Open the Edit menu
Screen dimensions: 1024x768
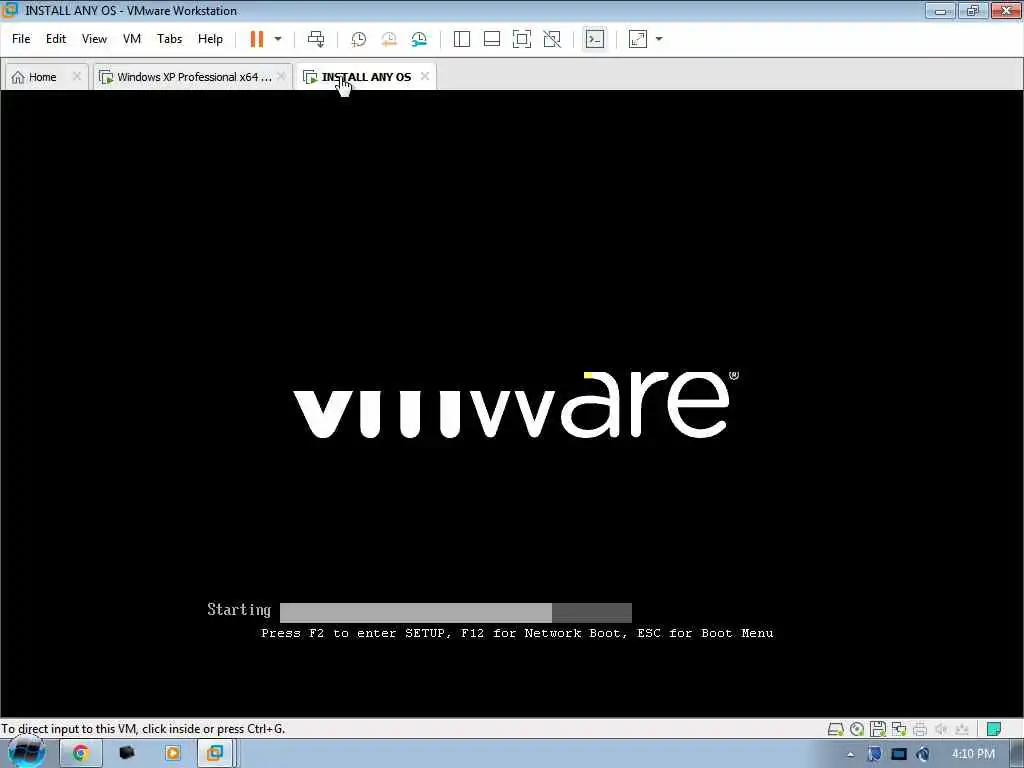tap(56, 39)
